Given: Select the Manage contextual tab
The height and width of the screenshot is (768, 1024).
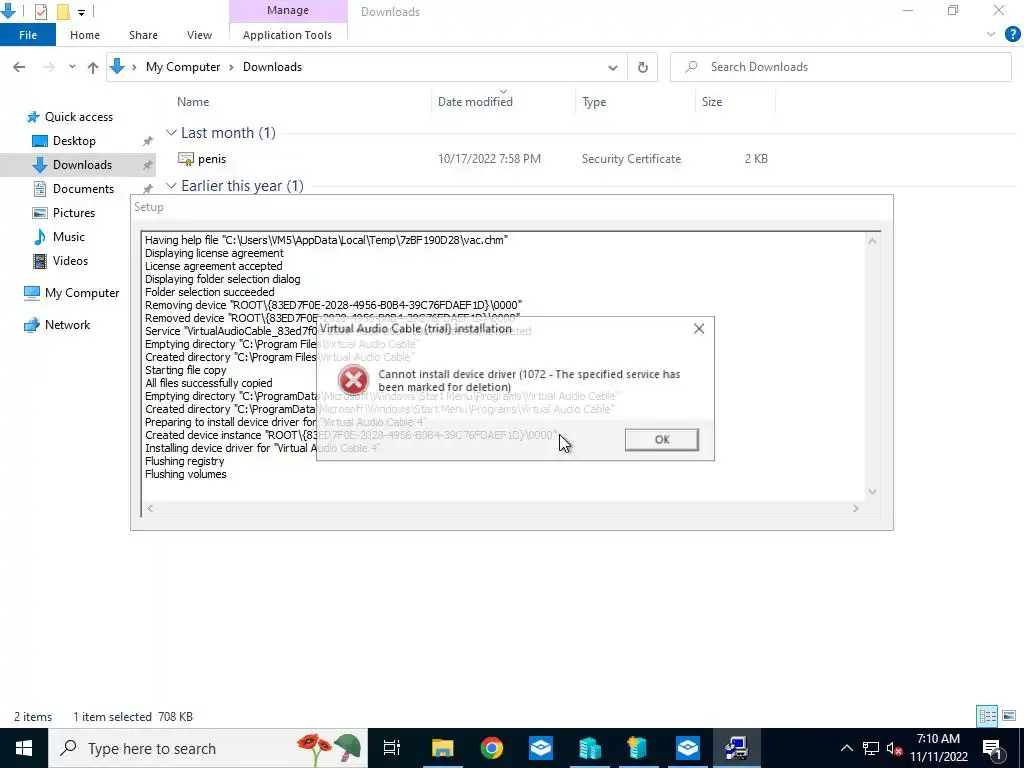Looking at the screenshot, I should [x=287, y=10].
